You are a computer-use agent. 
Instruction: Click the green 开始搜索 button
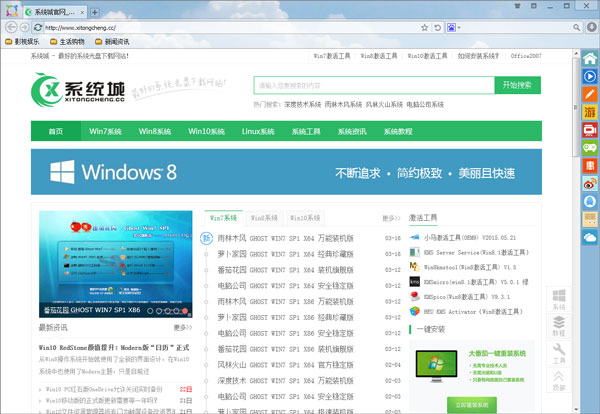pos(517,85)
